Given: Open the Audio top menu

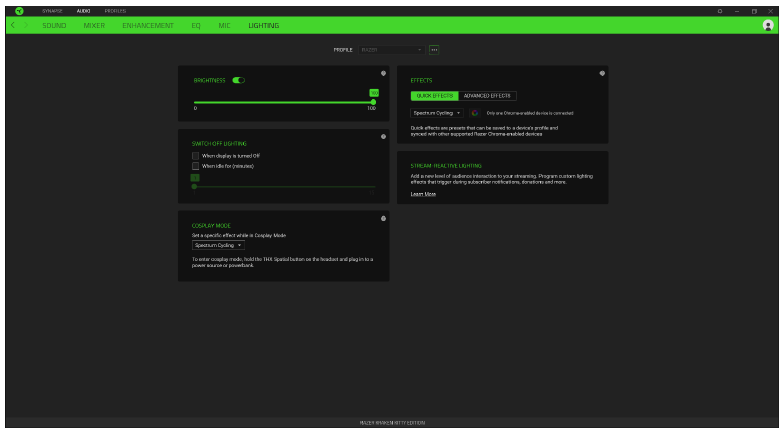Looking at the screenshot, I should (x=83, y=11).
